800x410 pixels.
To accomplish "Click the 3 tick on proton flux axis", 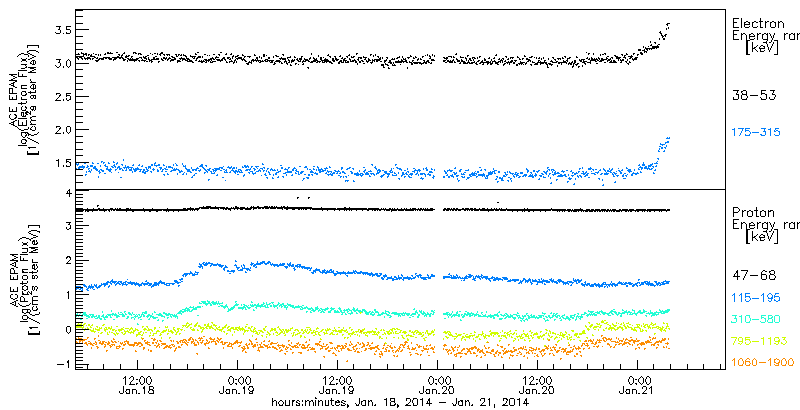I will click(66, 226).
